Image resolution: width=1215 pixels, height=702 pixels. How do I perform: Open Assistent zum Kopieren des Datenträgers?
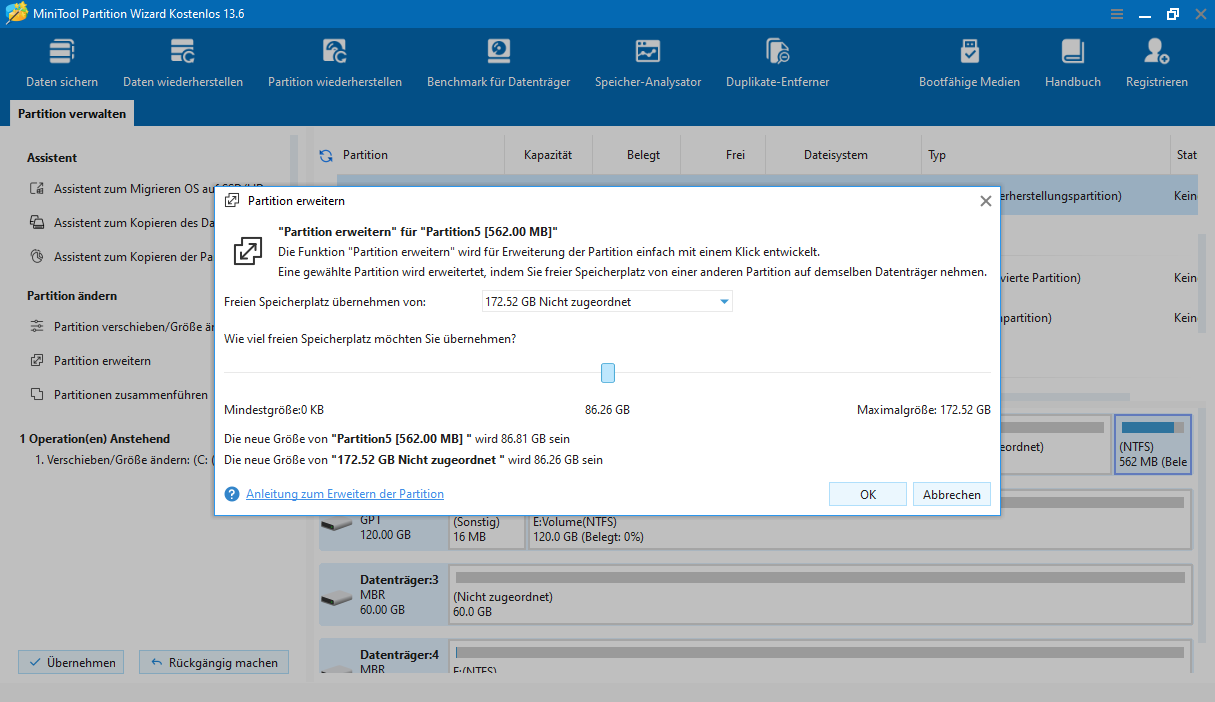[x=133, y=222]
